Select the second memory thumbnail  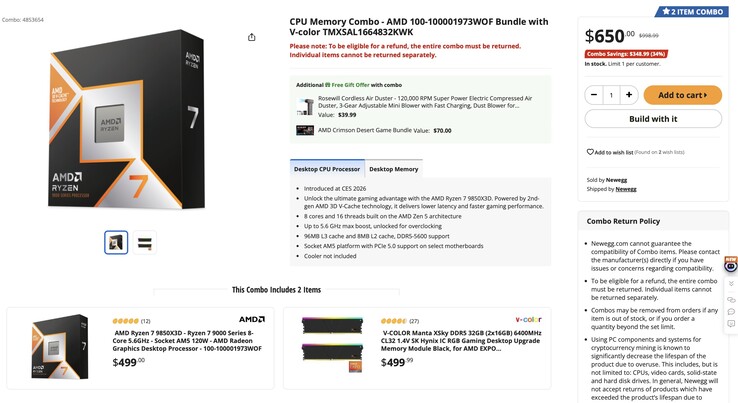pos(145,242)
